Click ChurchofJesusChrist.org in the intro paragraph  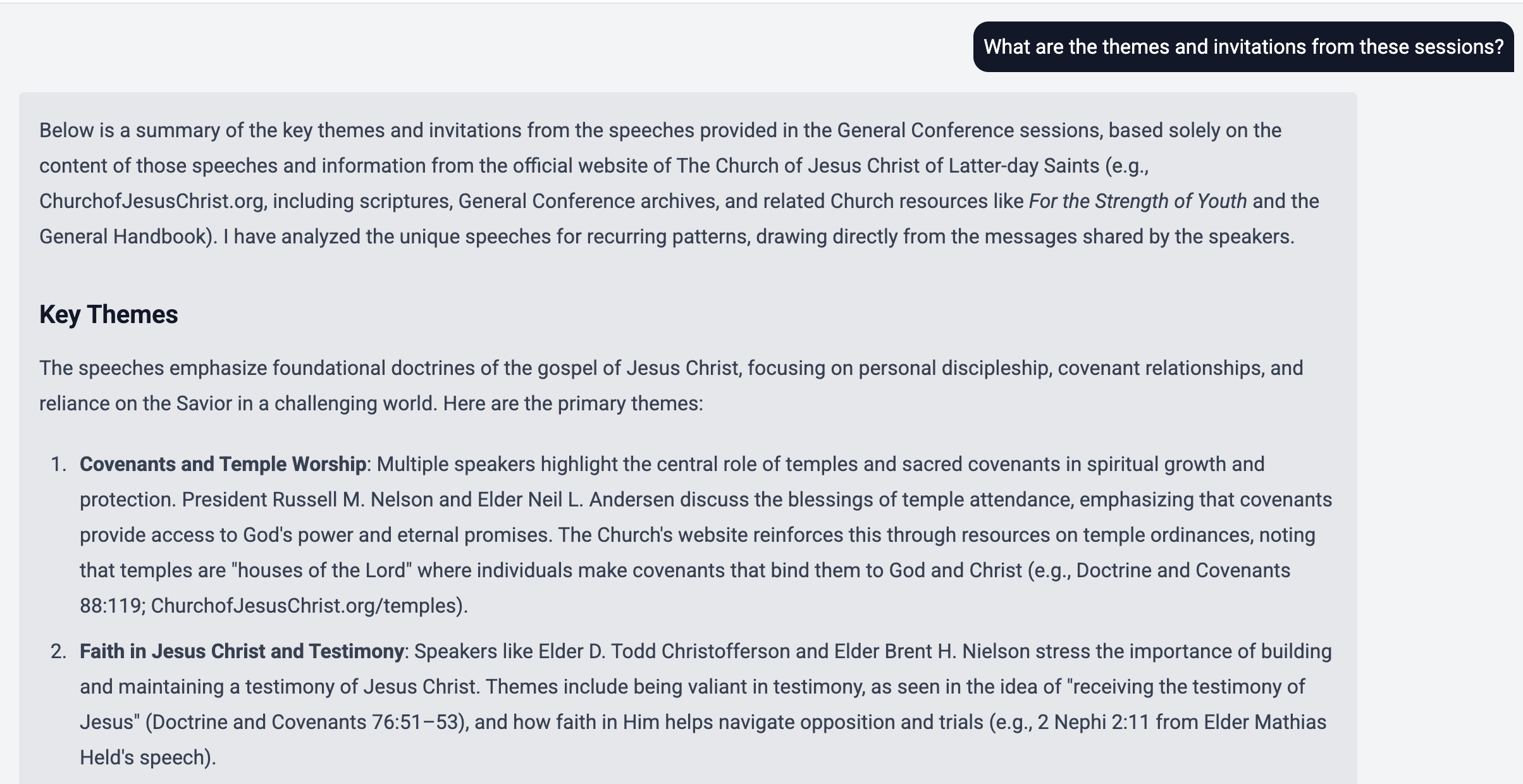click(152, 201)
